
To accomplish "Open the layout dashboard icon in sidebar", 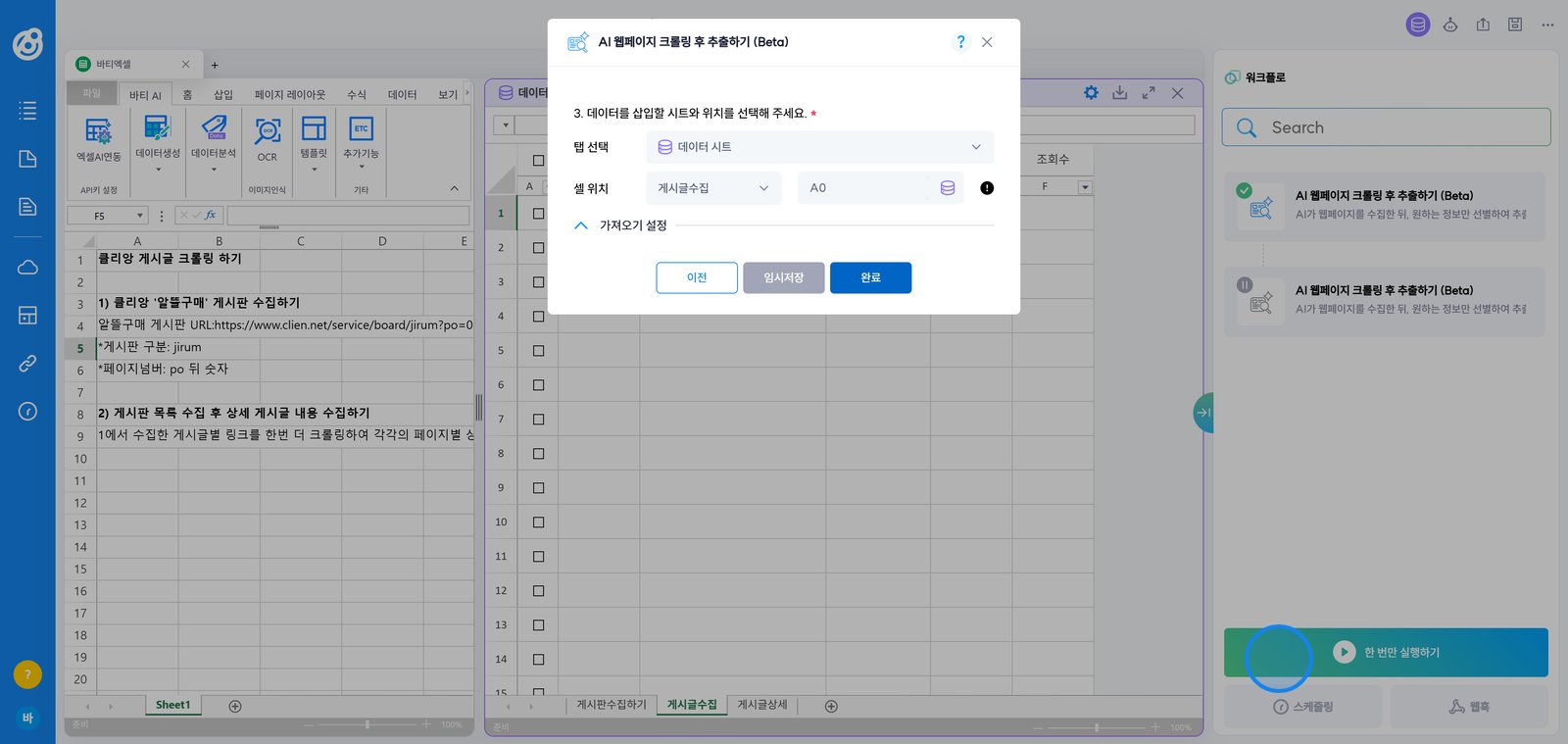I will (x=27, y=315).
